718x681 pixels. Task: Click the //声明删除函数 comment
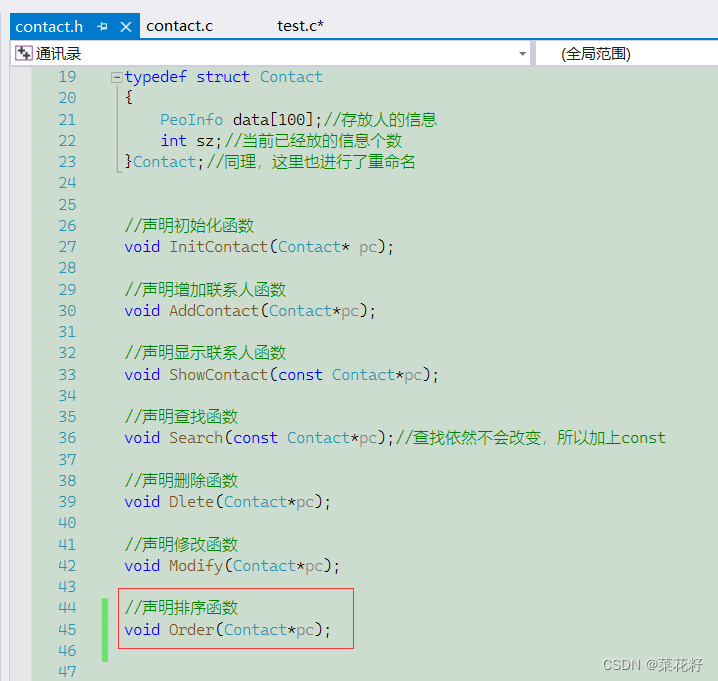coord(181,480)
